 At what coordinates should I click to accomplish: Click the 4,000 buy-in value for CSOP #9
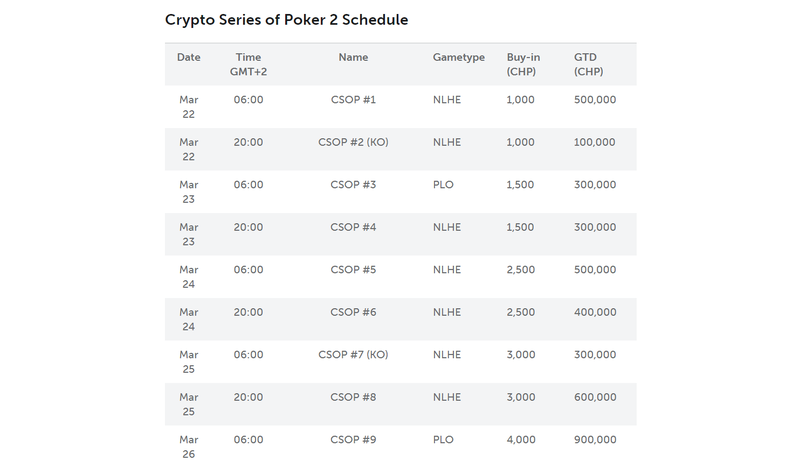[521, 440]
